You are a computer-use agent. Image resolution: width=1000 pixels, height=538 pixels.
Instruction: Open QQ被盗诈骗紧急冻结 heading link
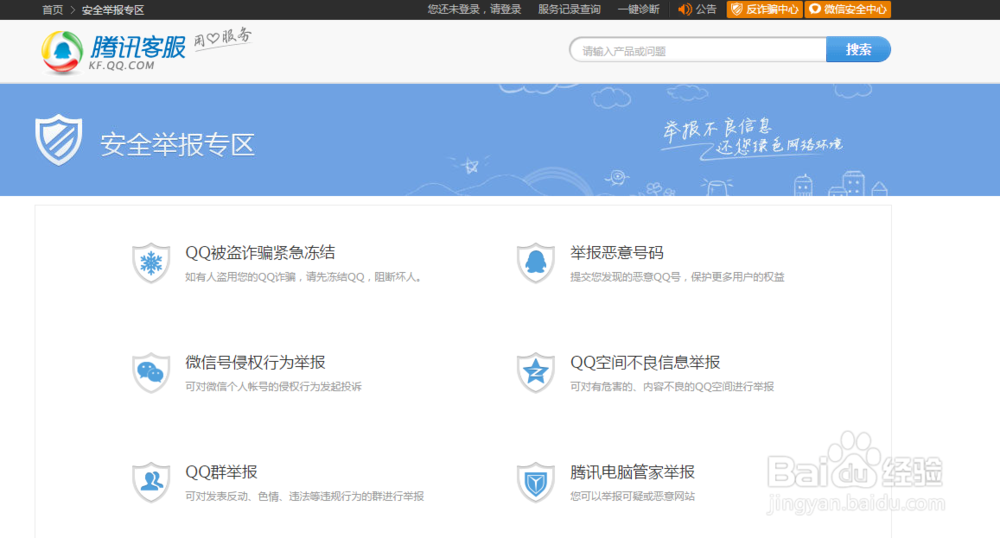coord(260,252)
